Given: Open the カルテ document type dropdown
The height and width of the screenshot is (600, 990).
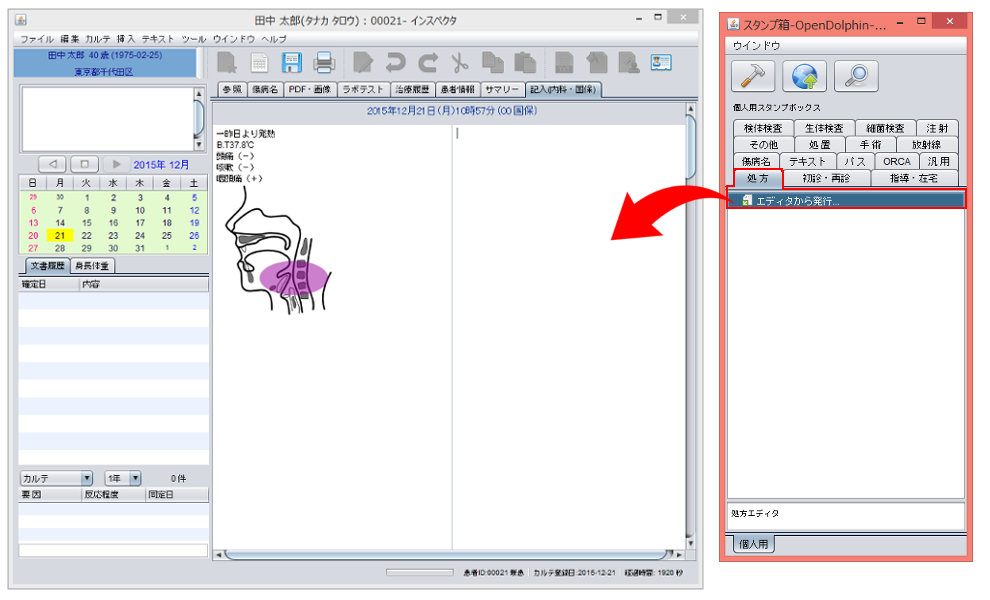Looking at the screenshot, I should tap(56, 479).
